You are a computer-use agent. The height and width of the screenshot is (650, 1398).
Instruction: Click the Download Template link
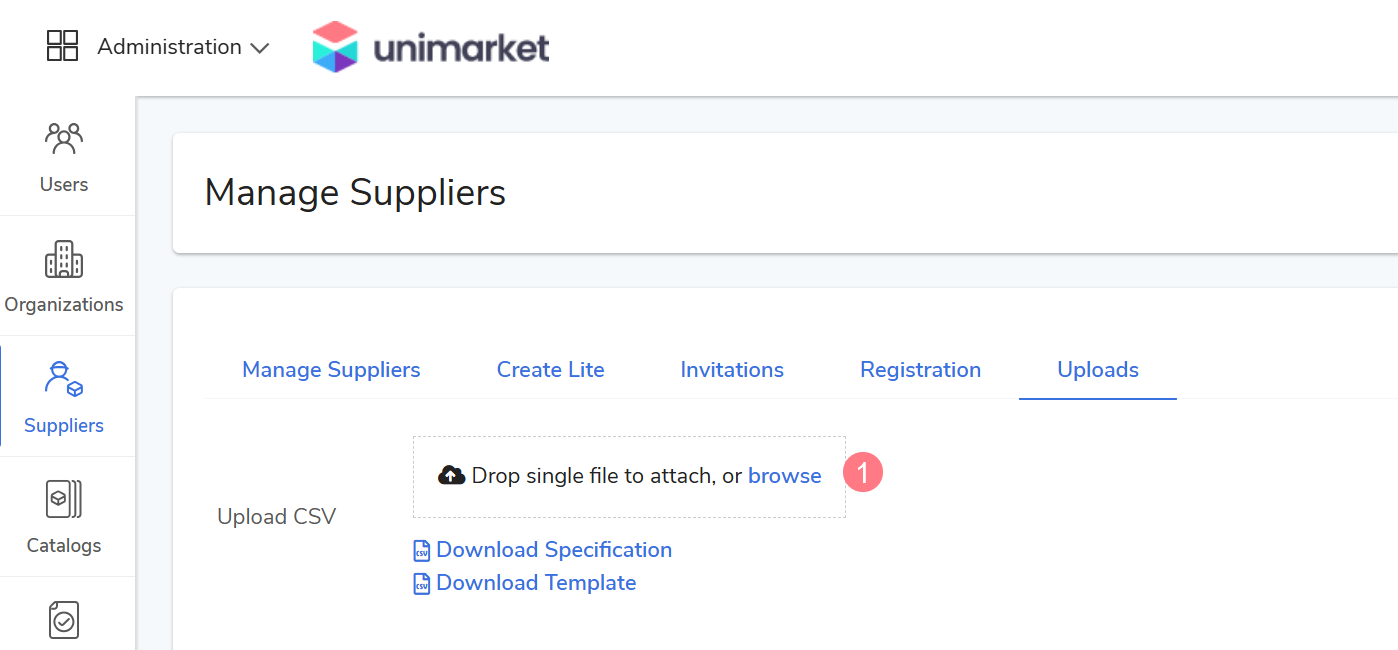(536, 583)
